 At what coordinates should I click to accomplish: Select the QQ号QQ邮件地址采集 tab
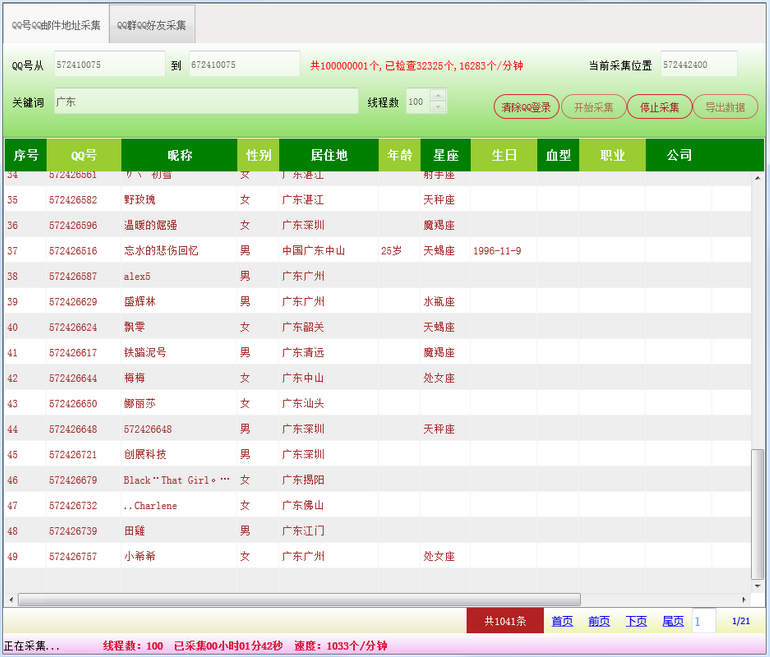(x=56, y=24)
